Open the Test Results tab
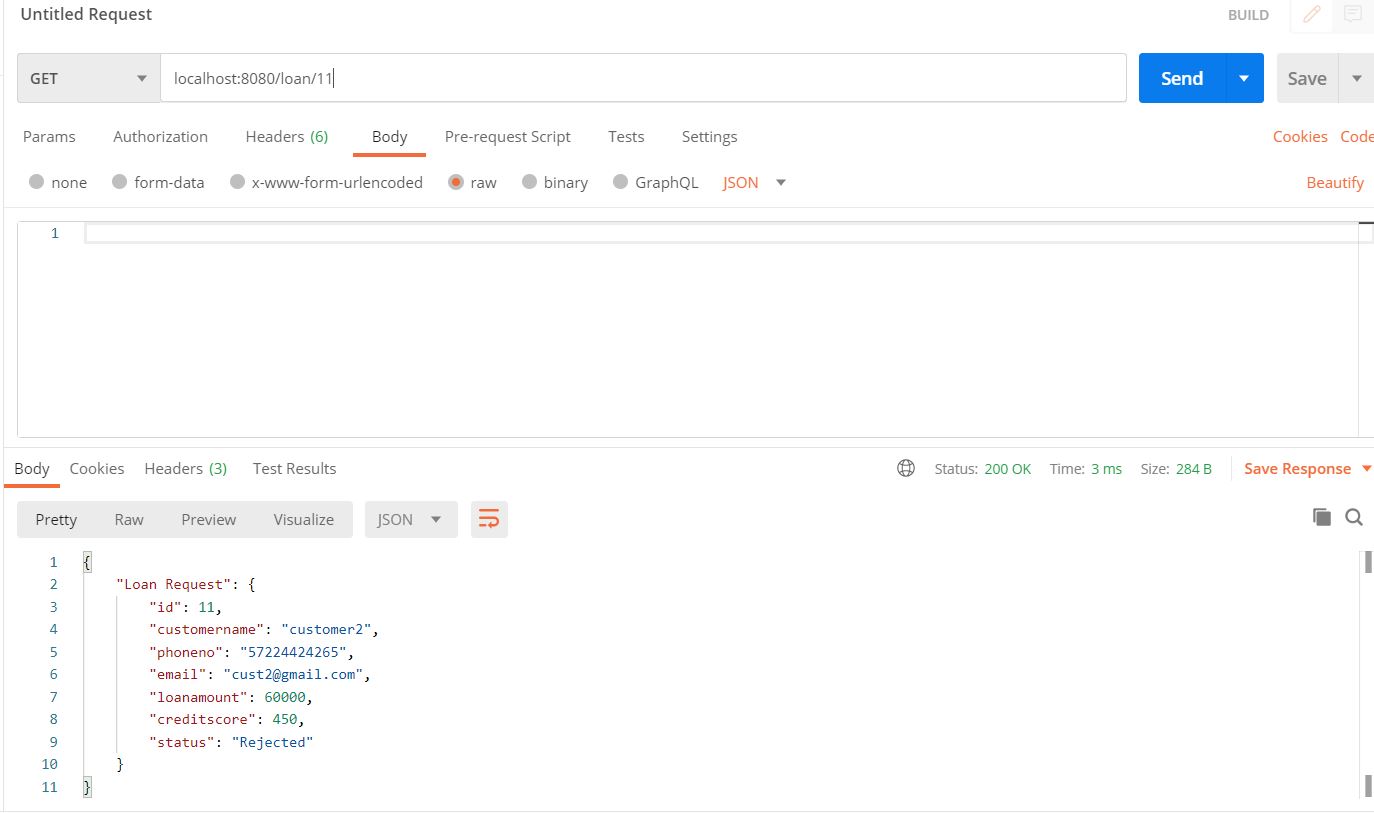 tap(294, 468)
